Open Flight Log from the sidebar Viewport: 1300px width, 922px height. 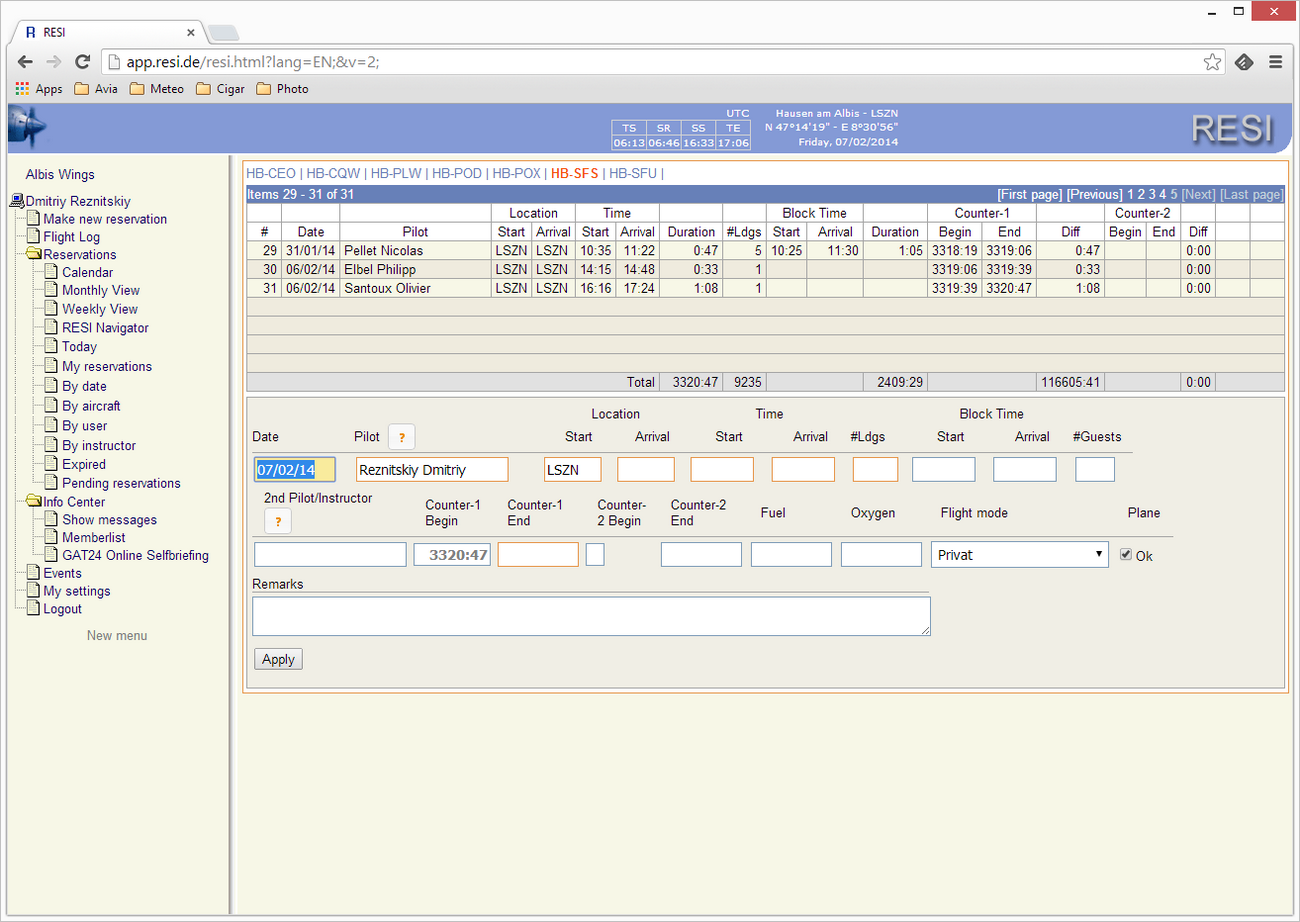click(71, 237)
